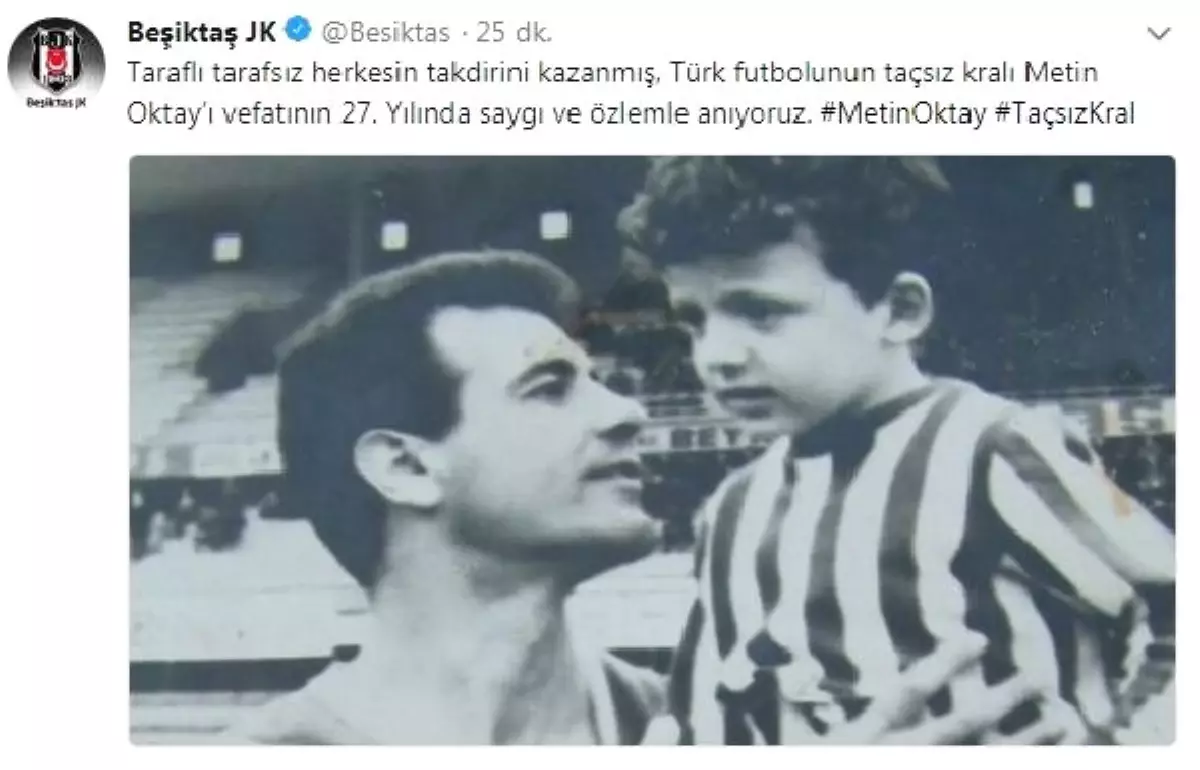The height and width of the screenshot is (770, 1200).
Task: Click the blue verified badge icon
Action: (297, 33)
